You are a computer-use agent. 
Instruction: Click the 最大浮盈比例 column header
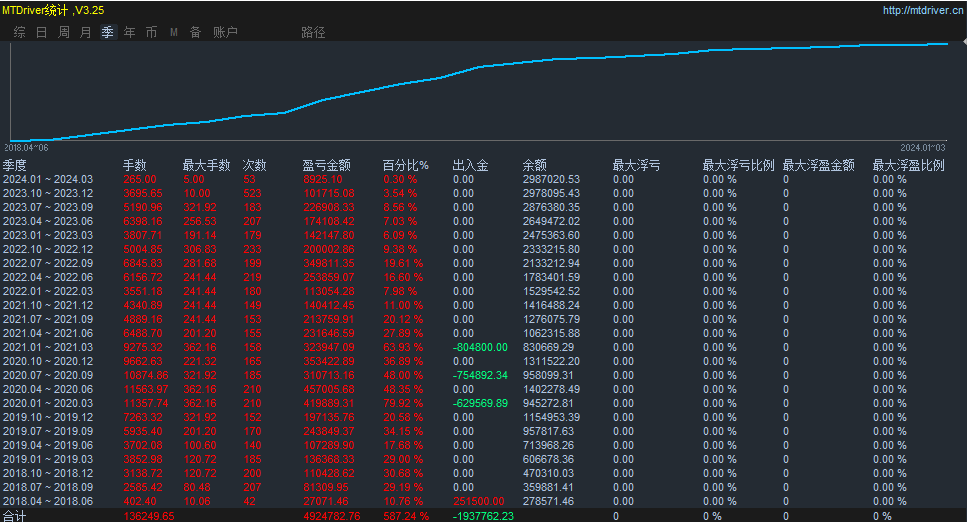pyautogui.click(x=909, y=165)
